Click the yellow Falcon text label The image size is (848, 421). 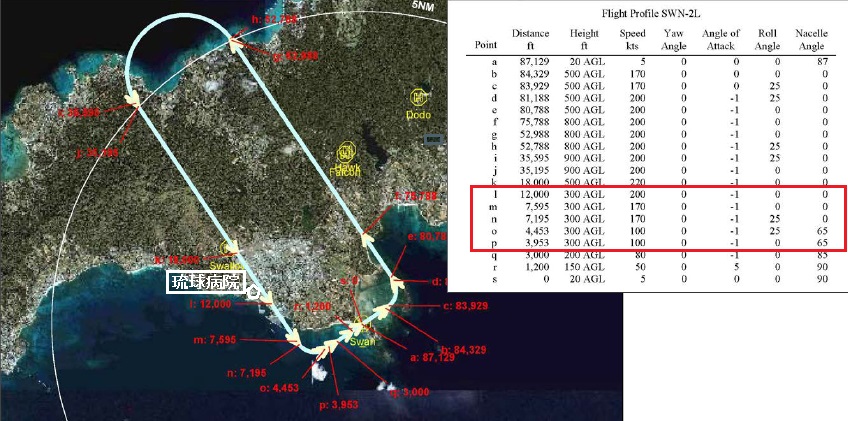[x=345, y=173]
